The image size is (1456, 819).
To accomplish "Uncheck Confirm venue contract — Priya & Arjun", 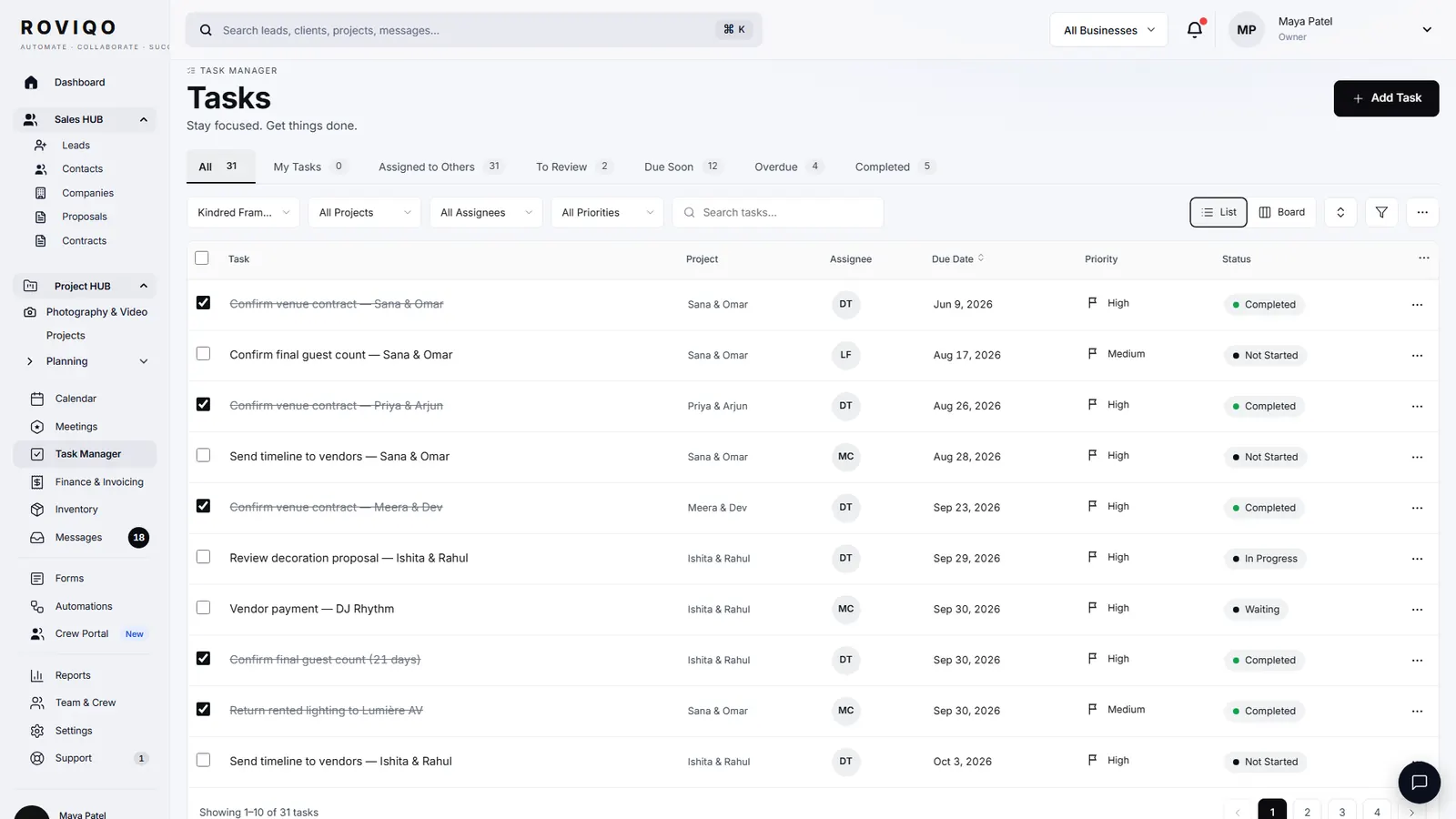I will pos(203,405).
